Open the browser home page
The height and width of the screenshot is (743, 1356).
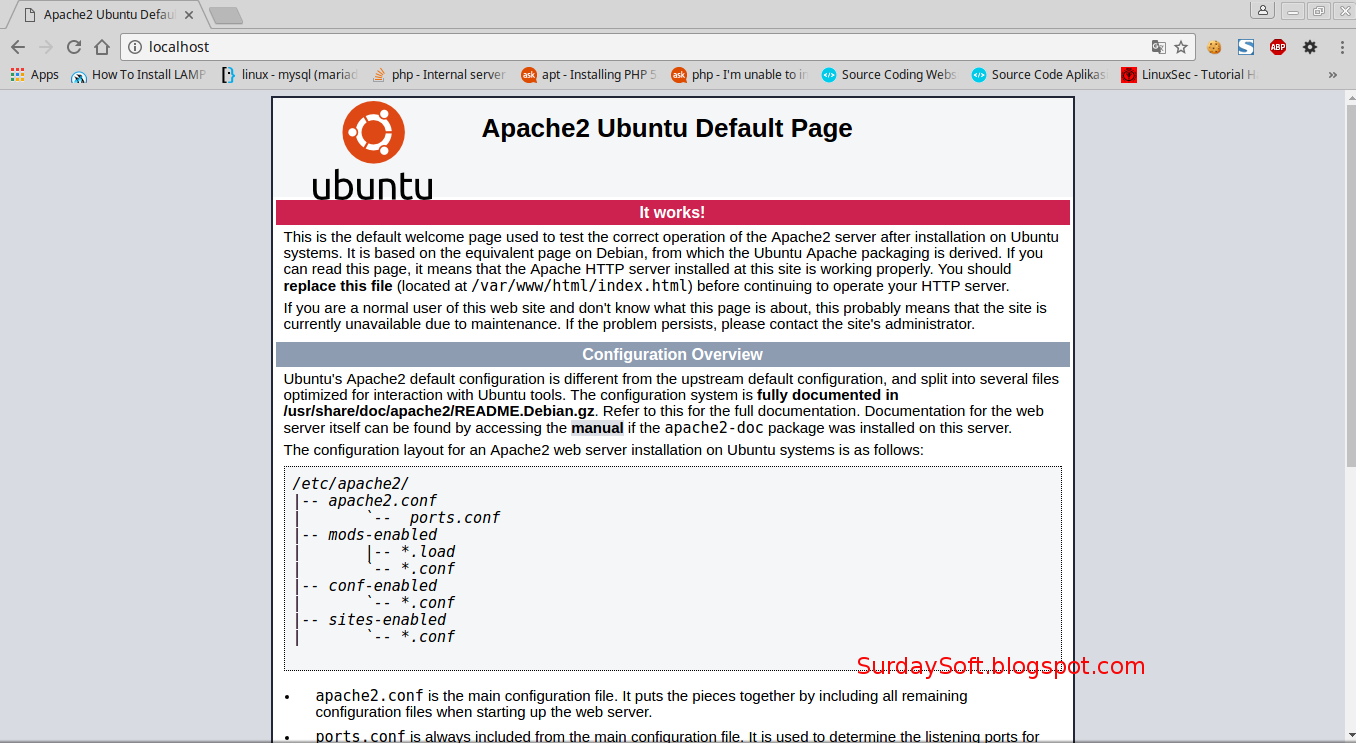(x=102, y=47)
